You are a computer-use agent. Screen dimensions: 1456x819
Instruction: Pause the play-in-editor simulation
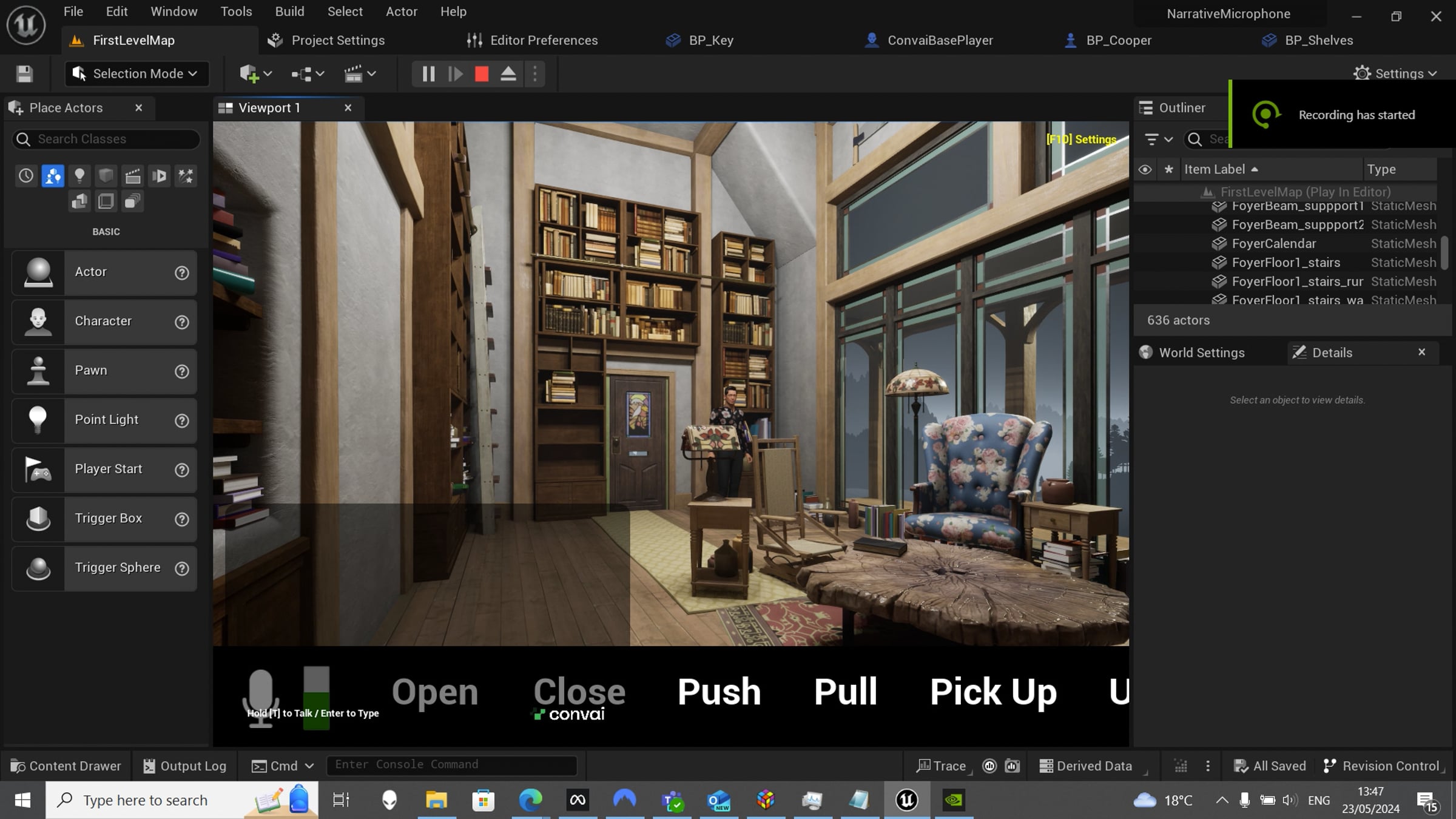(428, 74)
